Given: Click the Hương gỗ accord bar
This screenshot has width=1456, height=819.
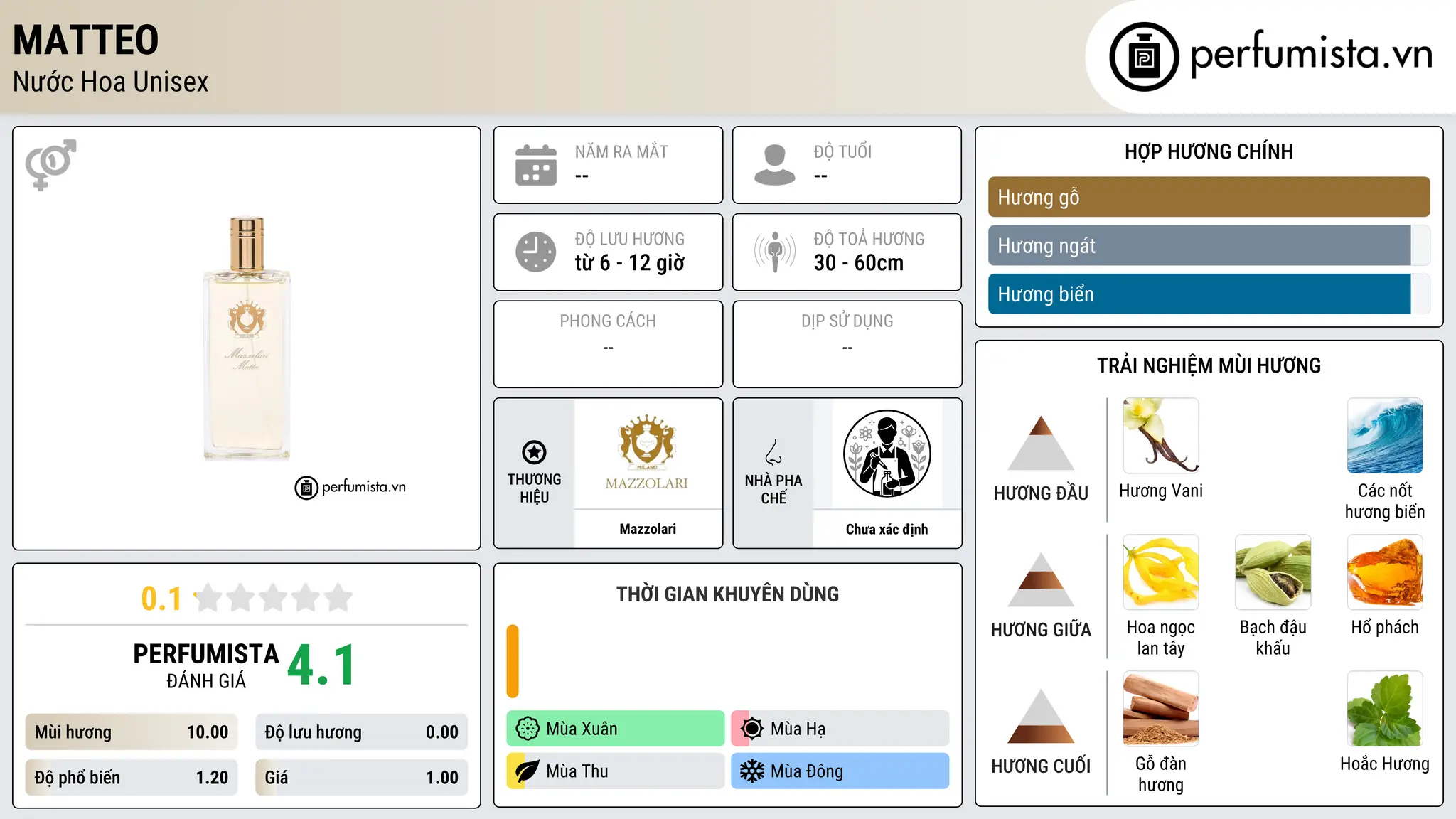Looking at the screenshot, I should (1209, 197).
